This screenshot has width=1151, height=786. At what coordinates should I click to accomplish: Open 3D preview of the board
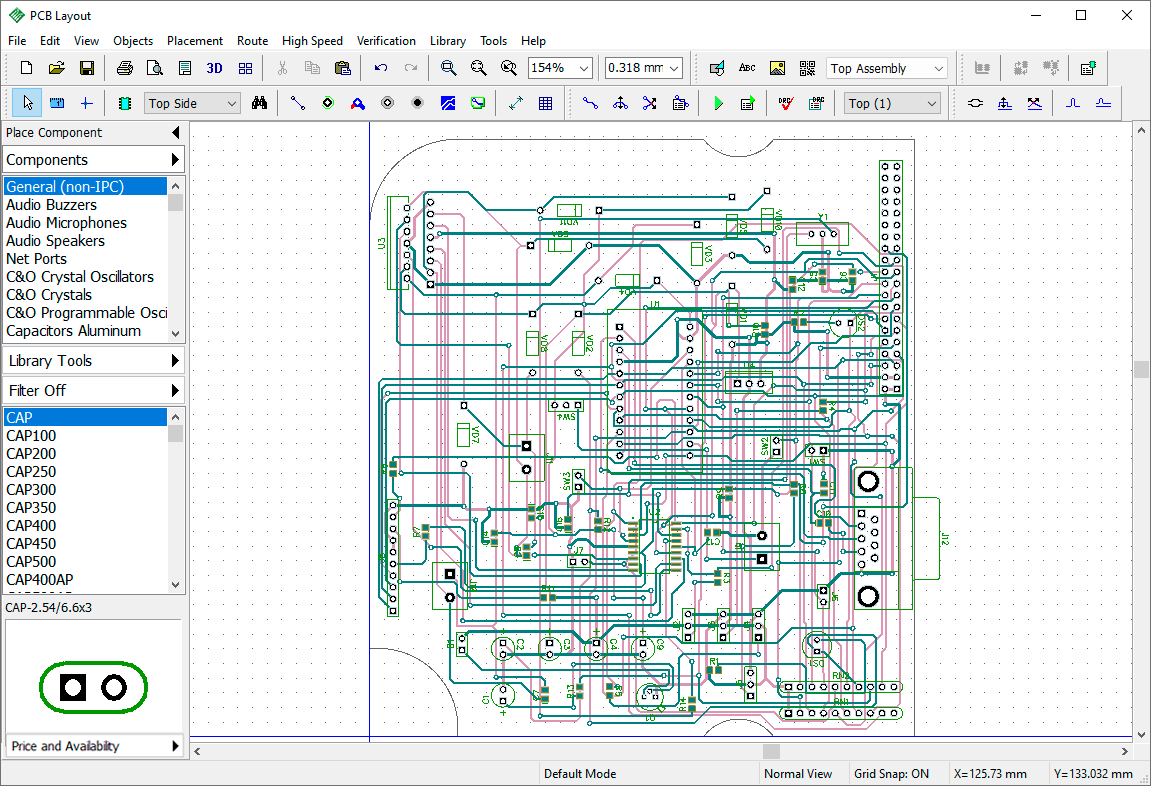tap(214, 68)
